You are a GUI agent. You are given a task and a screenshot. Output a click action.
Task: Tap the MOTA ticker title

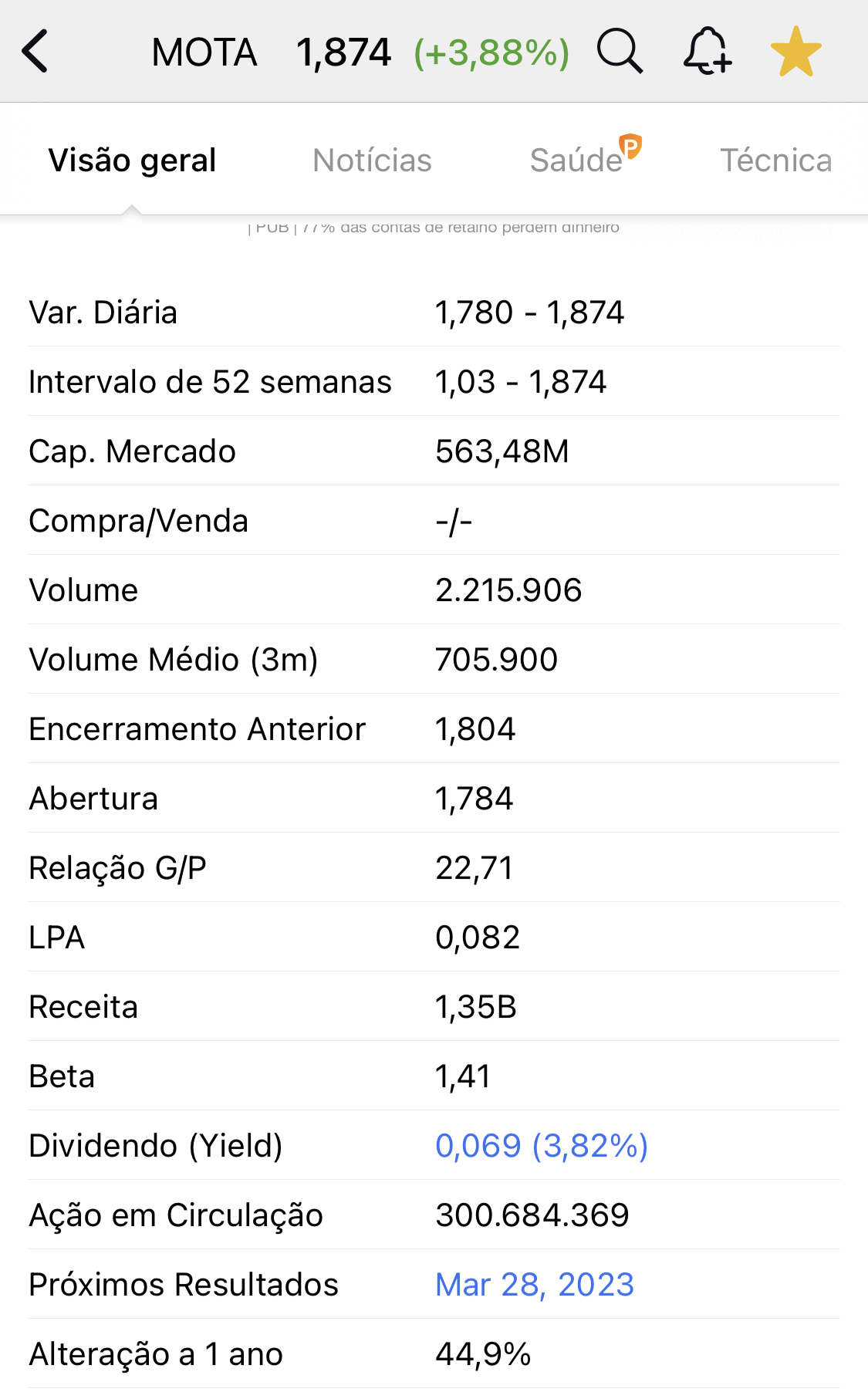204,52
